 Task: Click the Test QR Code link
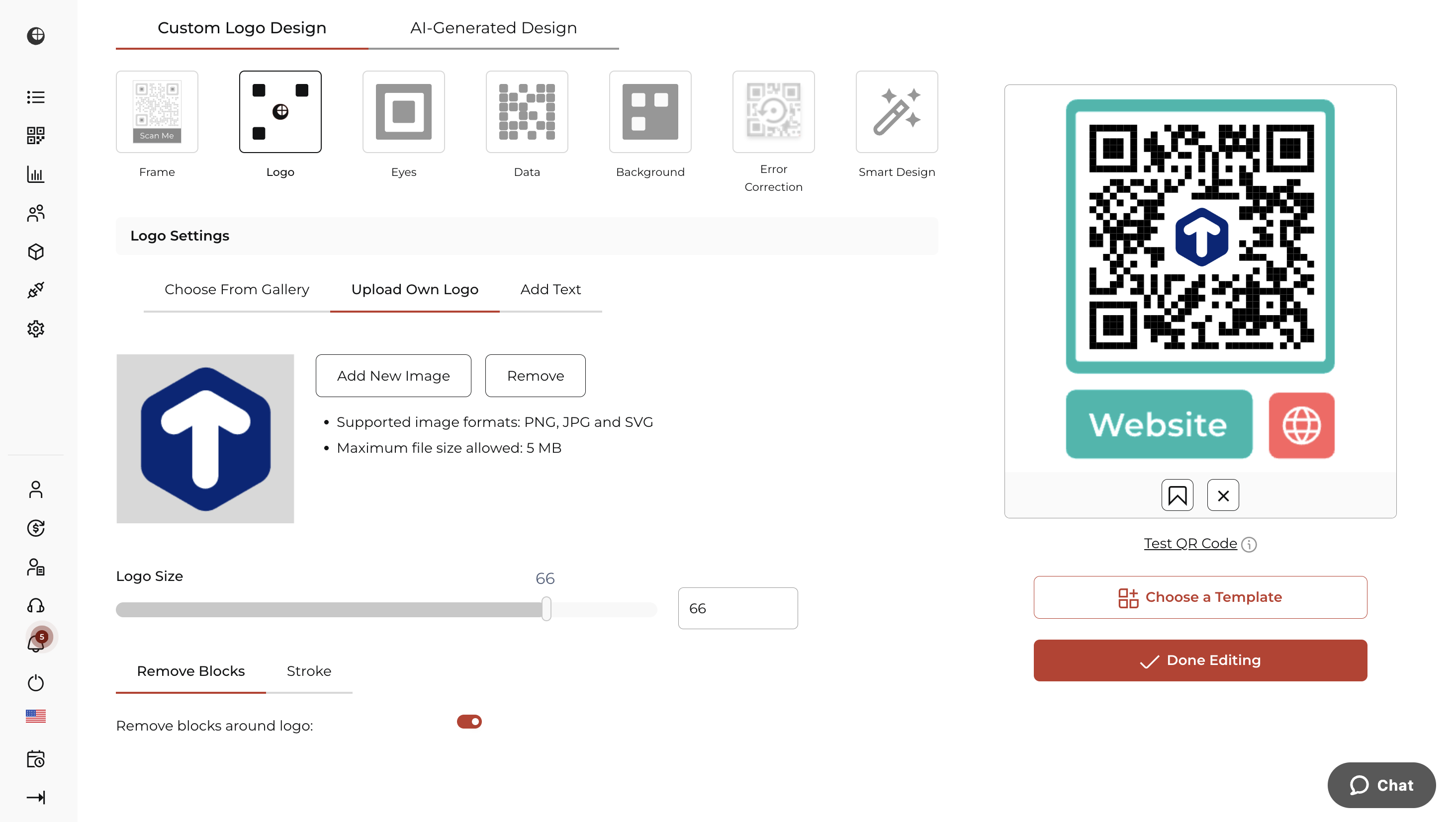click(x=1190, y=544)
